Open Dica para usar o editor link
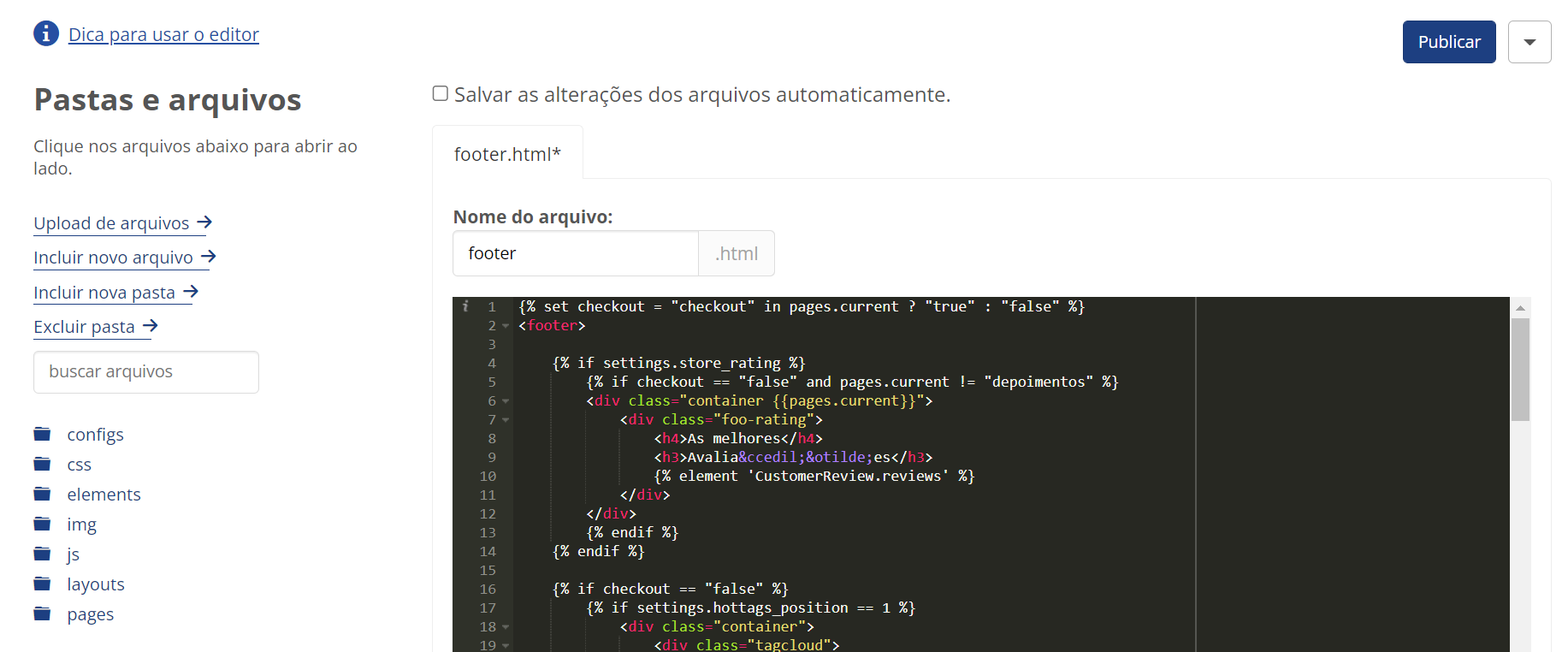The image size is (1568, 652). point(163,34)
